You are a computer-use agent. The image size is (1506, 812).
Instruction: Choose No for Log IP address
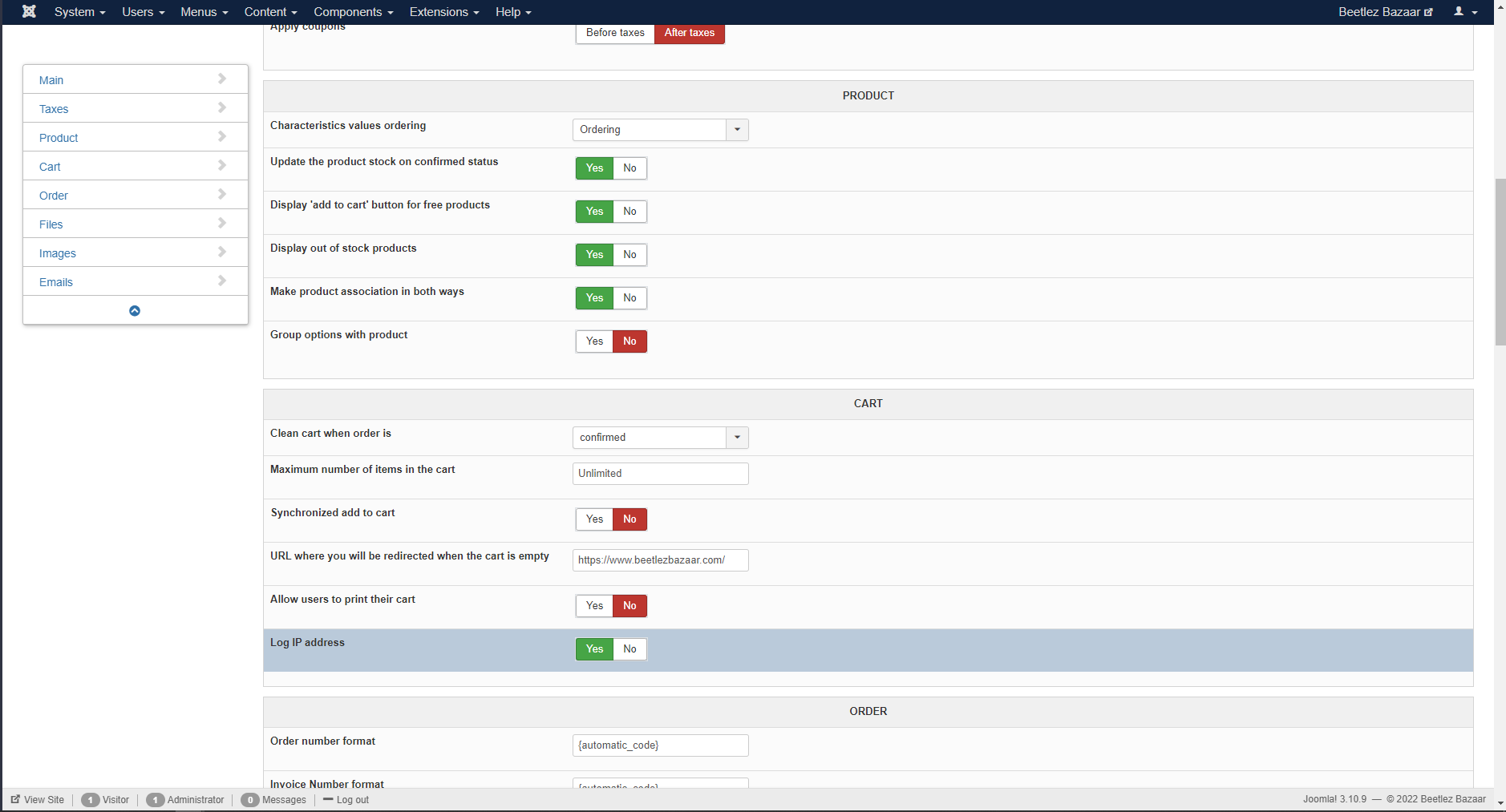coord(630,649)
